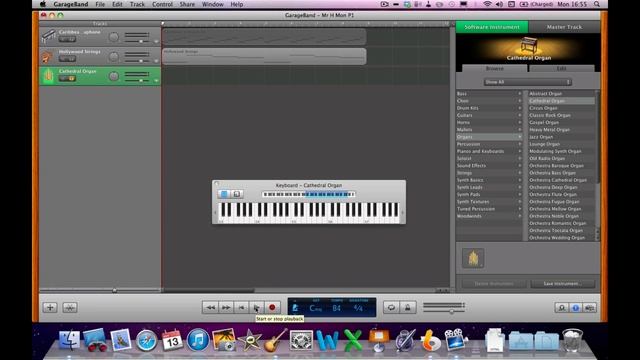Open GarageBand guitar icon in Dock
640x360 pixels.
pyautogui.click(x=275, y=340)
